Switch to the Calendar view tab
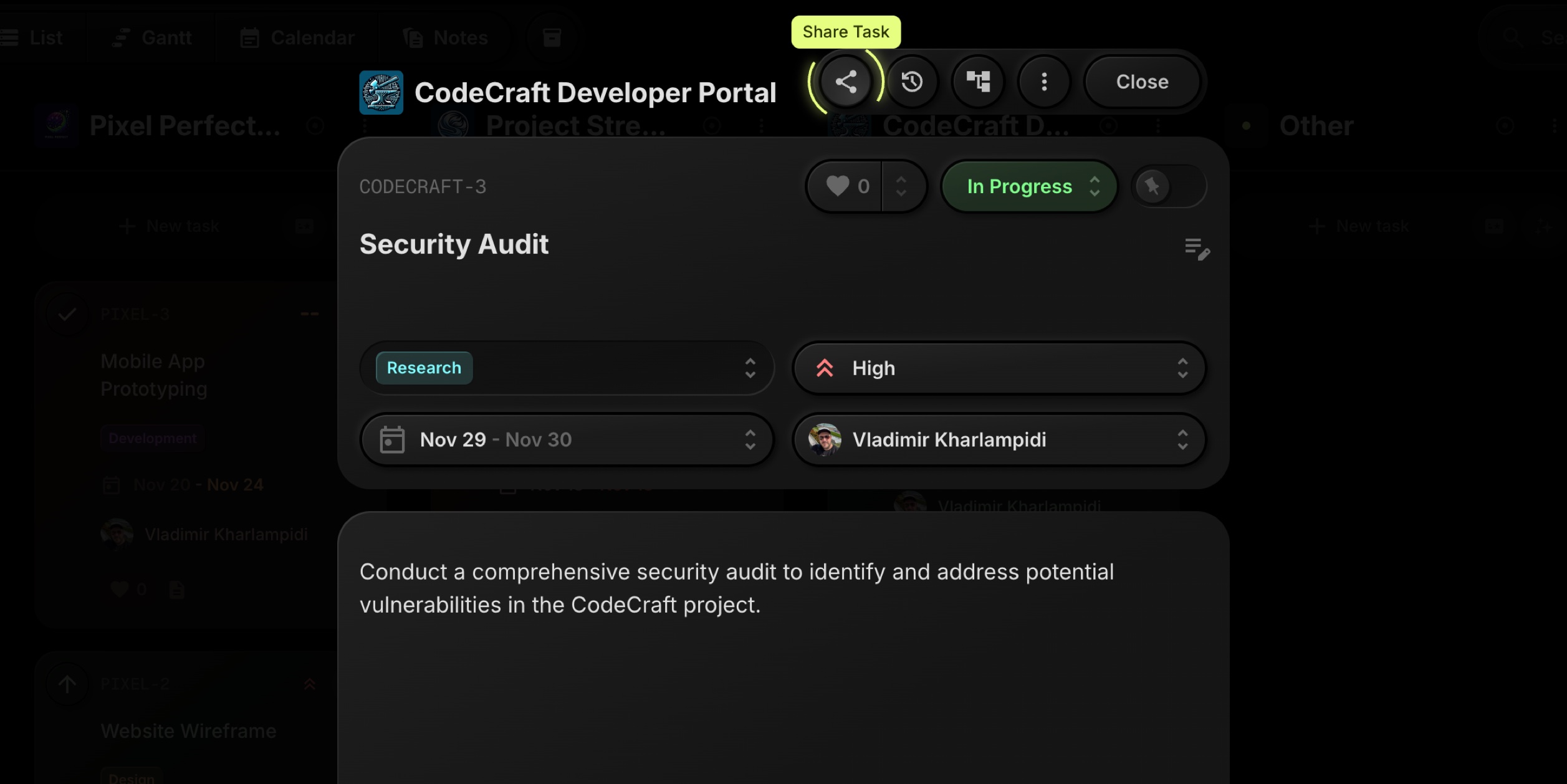The width and height of the screenshot is (1567, 784). [x=298, y=37]
